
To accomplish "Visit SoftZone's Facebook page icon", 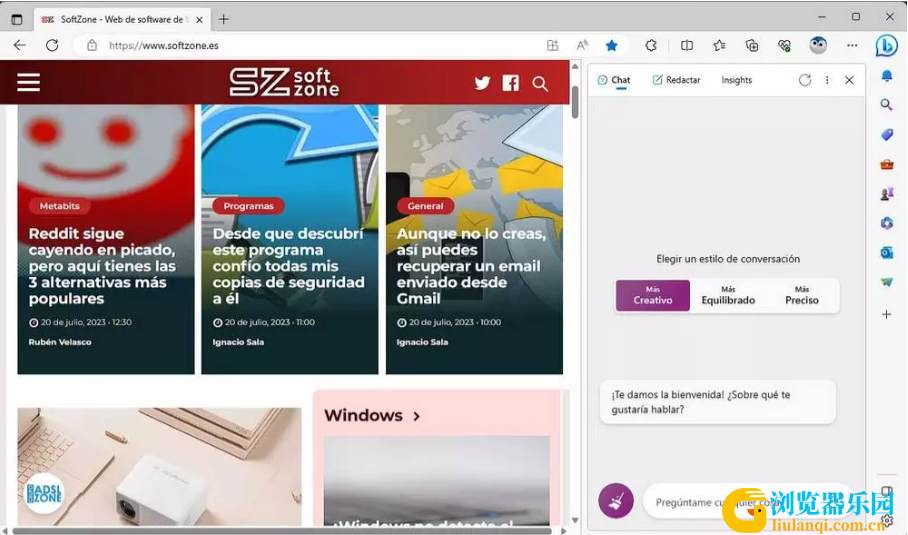I will point(511,83).
